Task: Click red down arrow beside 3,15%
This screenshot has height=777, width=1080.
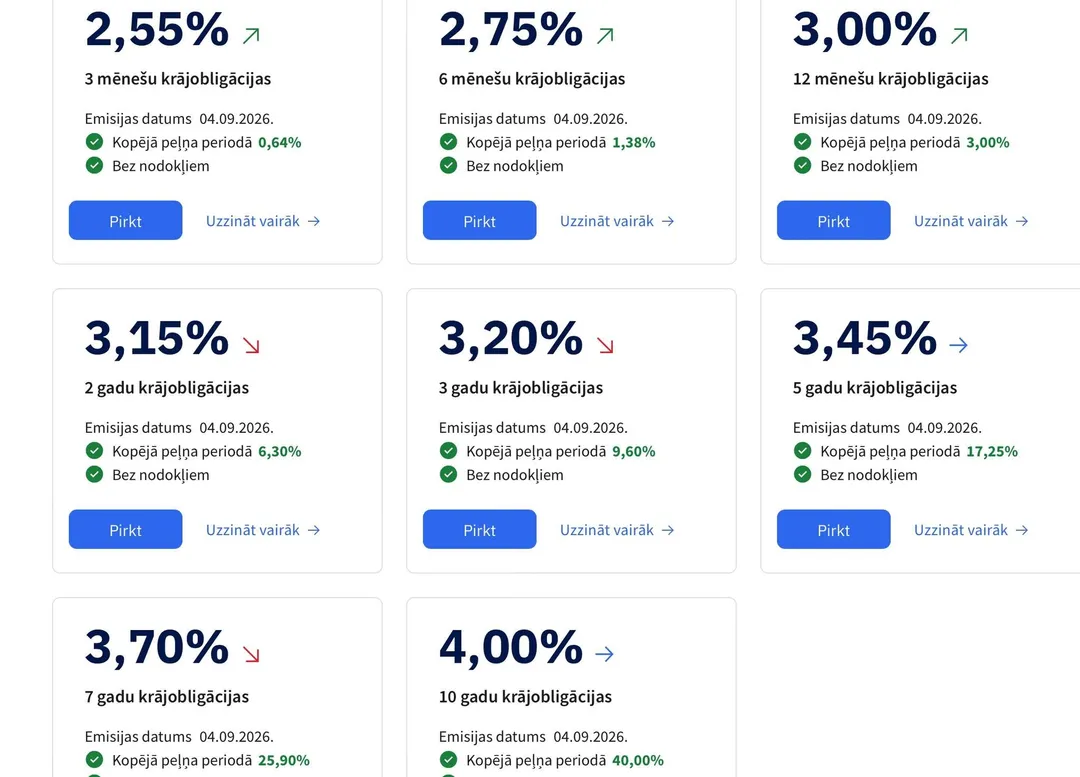Action: [251, 344]
